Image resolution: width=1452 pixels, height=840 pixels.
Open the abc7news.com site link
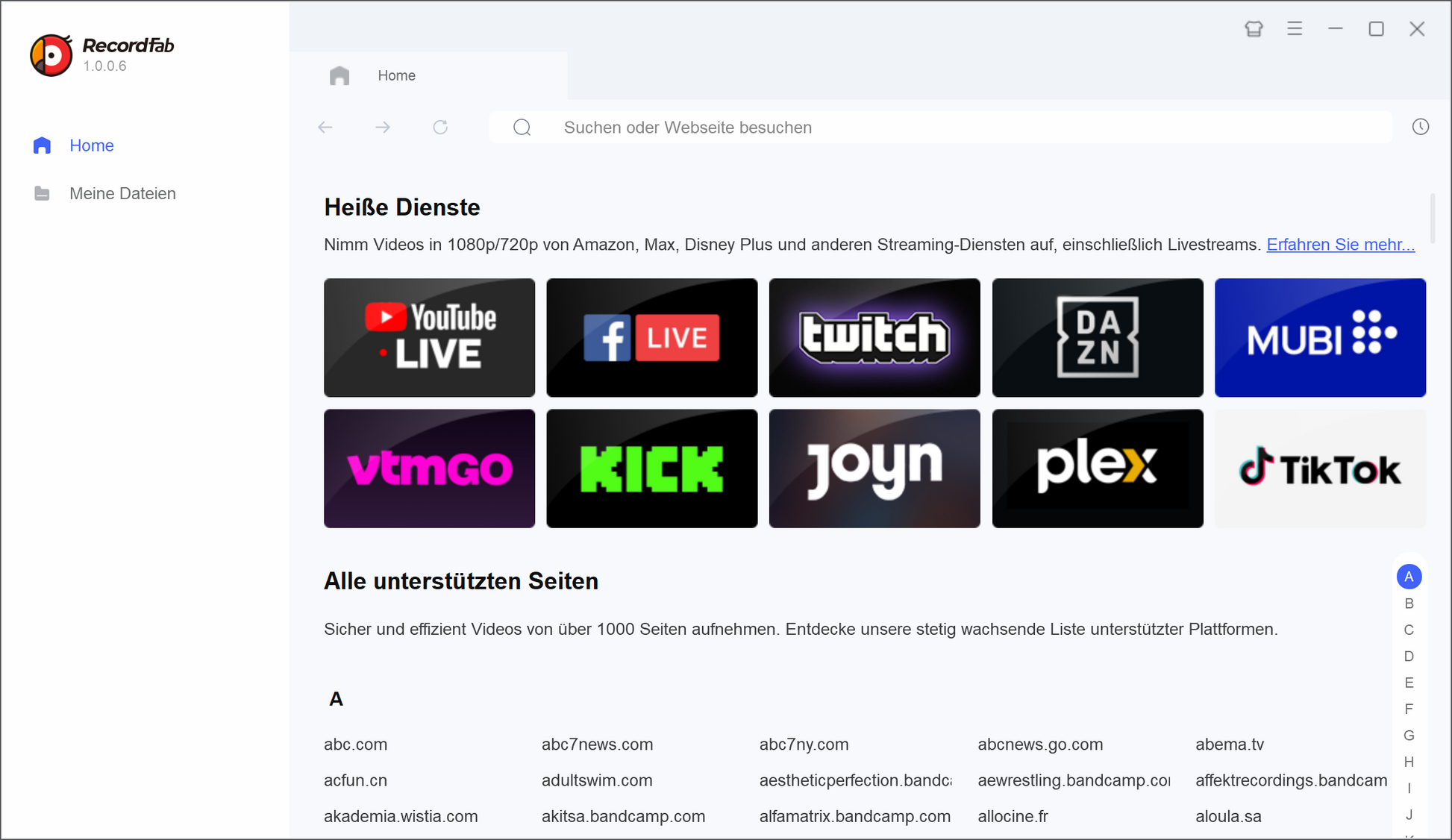[597, 745]
